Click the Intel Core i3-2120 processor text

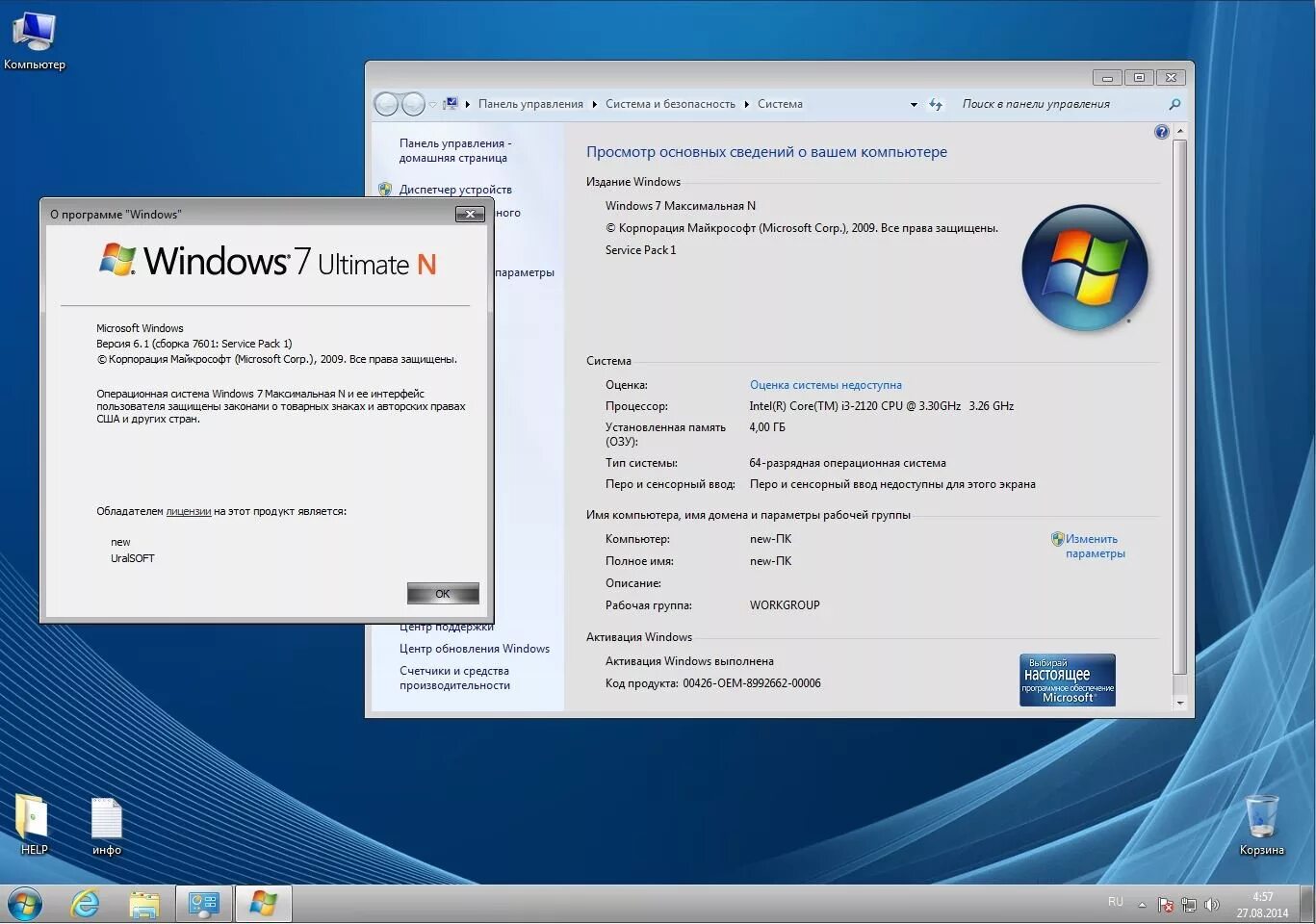pos(881,406)
